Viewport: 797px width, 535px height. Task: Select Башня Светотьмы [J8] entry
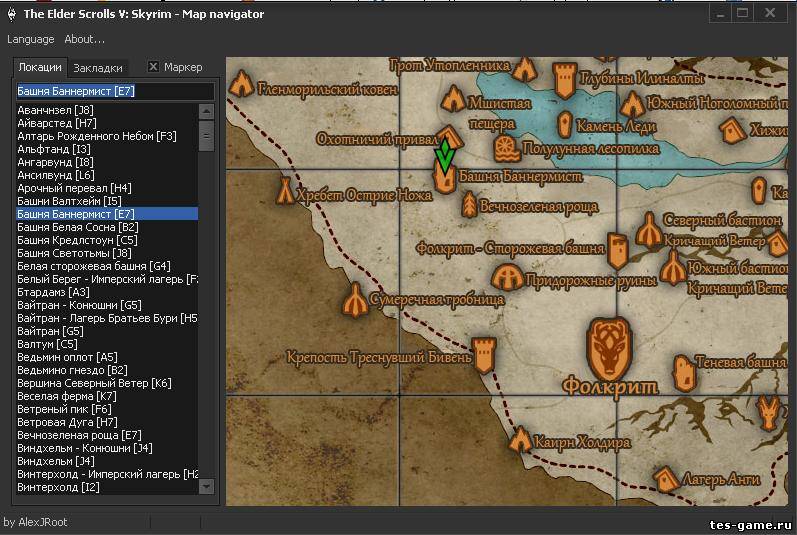pyautogui.click(x=107, y=253)
